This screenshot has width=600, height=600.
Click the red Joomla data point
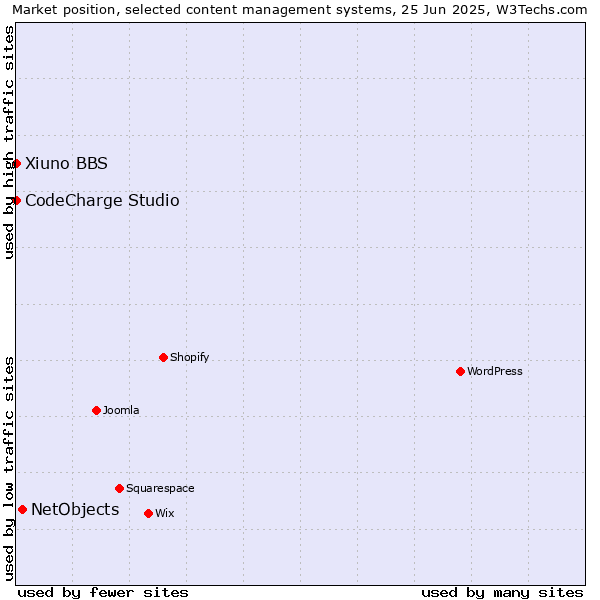[x=96, y=411]
